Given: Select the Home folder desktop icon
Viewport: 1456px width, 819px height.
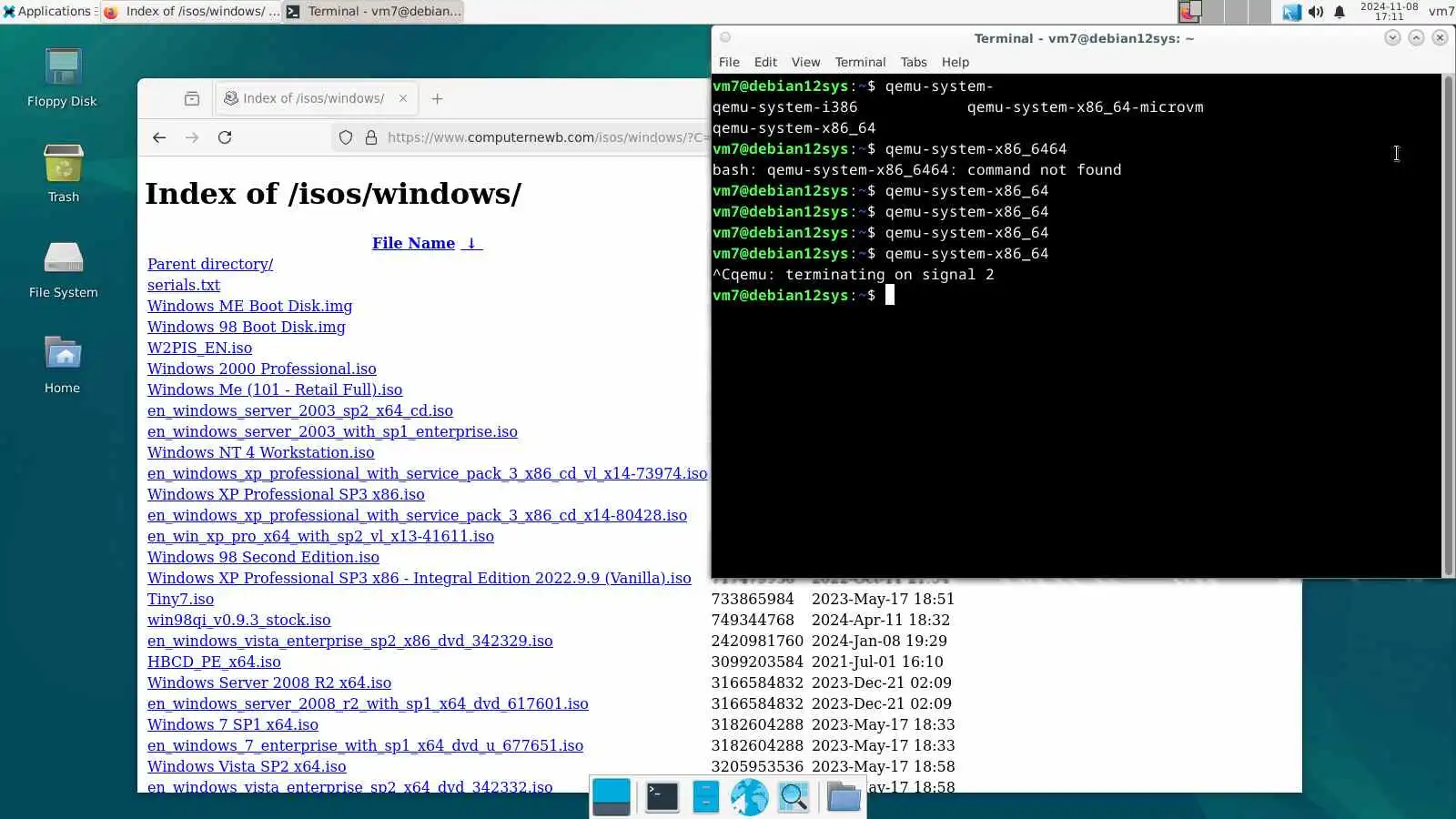Looking at the screenshot, I should coord(63,364).
